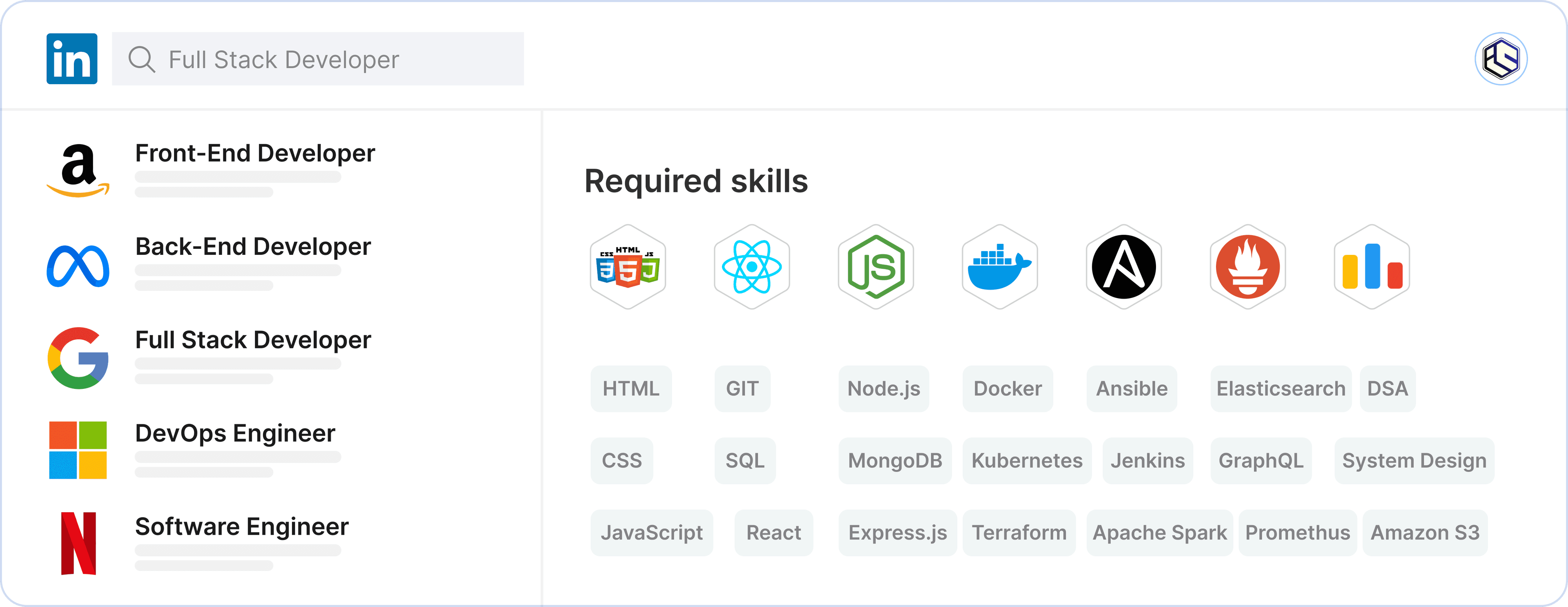
Task: Select the System Design skill tag
Action: (1414, 460)
